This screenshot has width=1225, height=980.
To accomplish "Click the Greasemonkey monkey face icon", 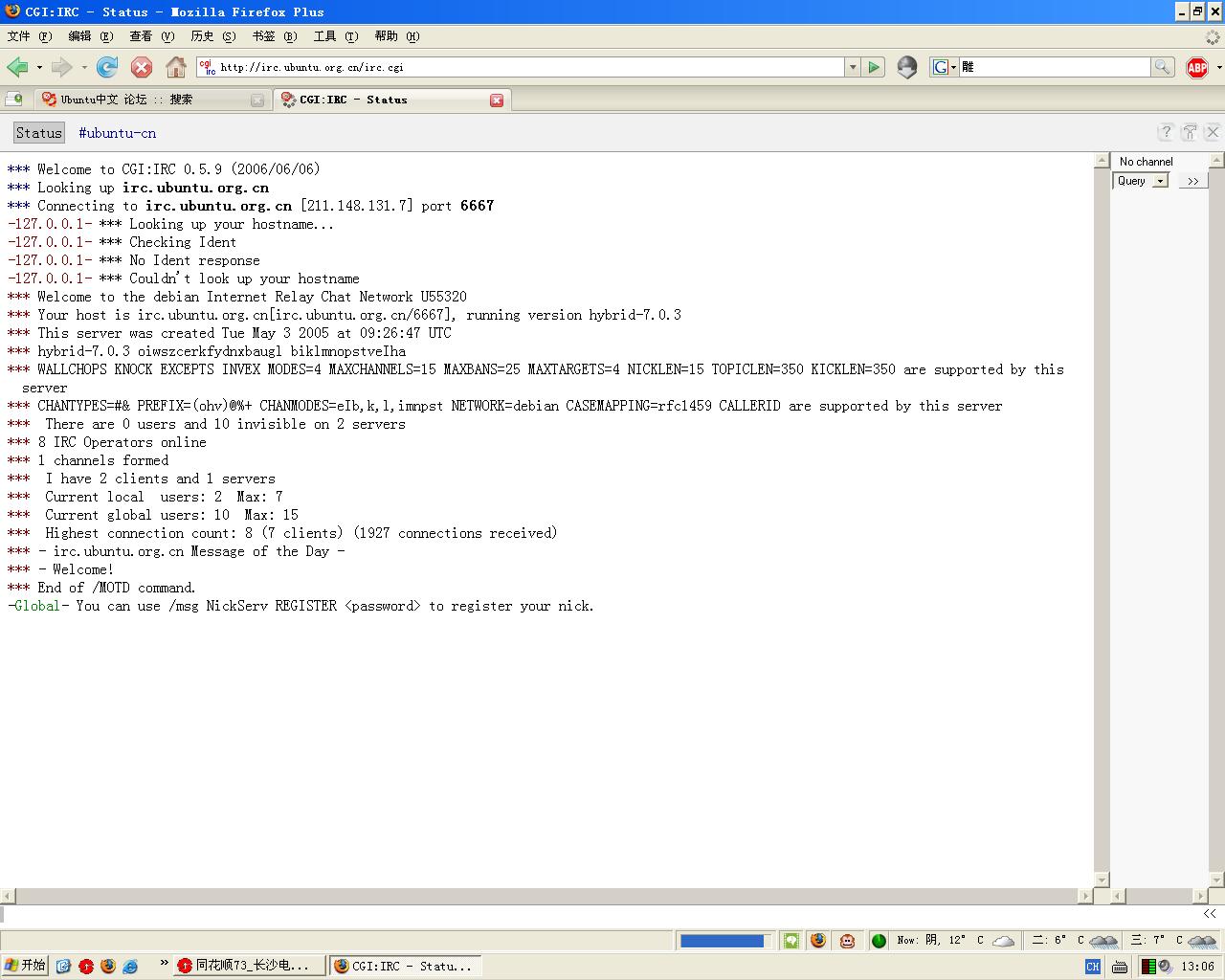I will (x=847, y=941).
